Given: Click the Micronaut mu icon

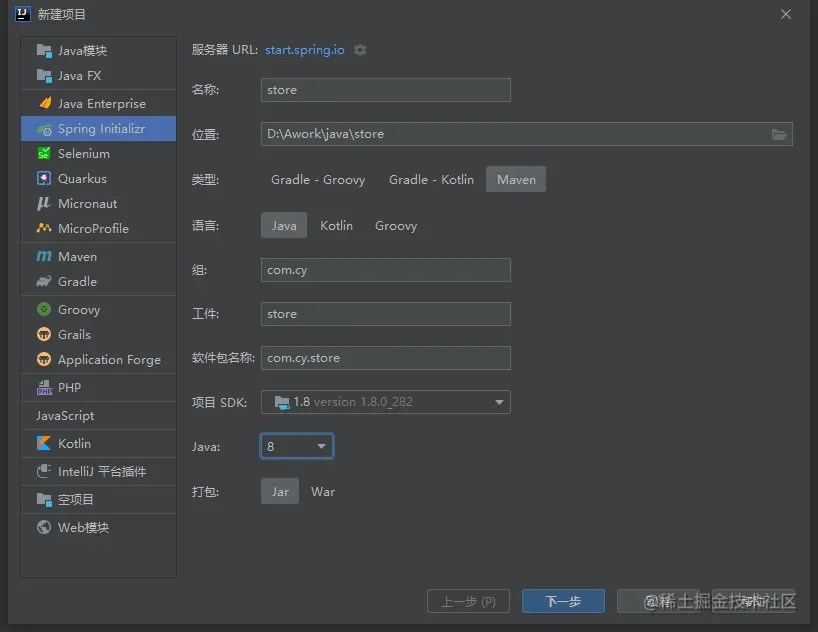Looking at the screenshot, I should point(44,204).
